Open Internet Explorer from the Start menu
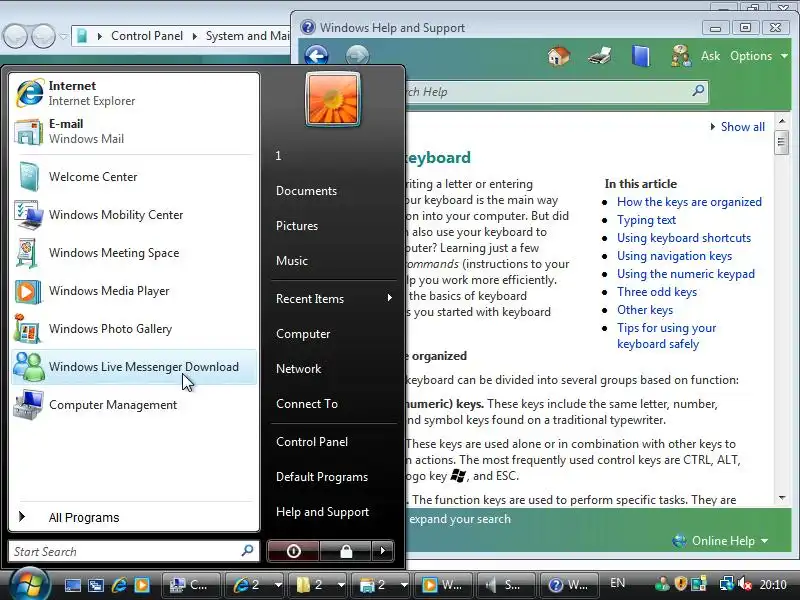Screen dimensions: 800x600 click(134, 93)
